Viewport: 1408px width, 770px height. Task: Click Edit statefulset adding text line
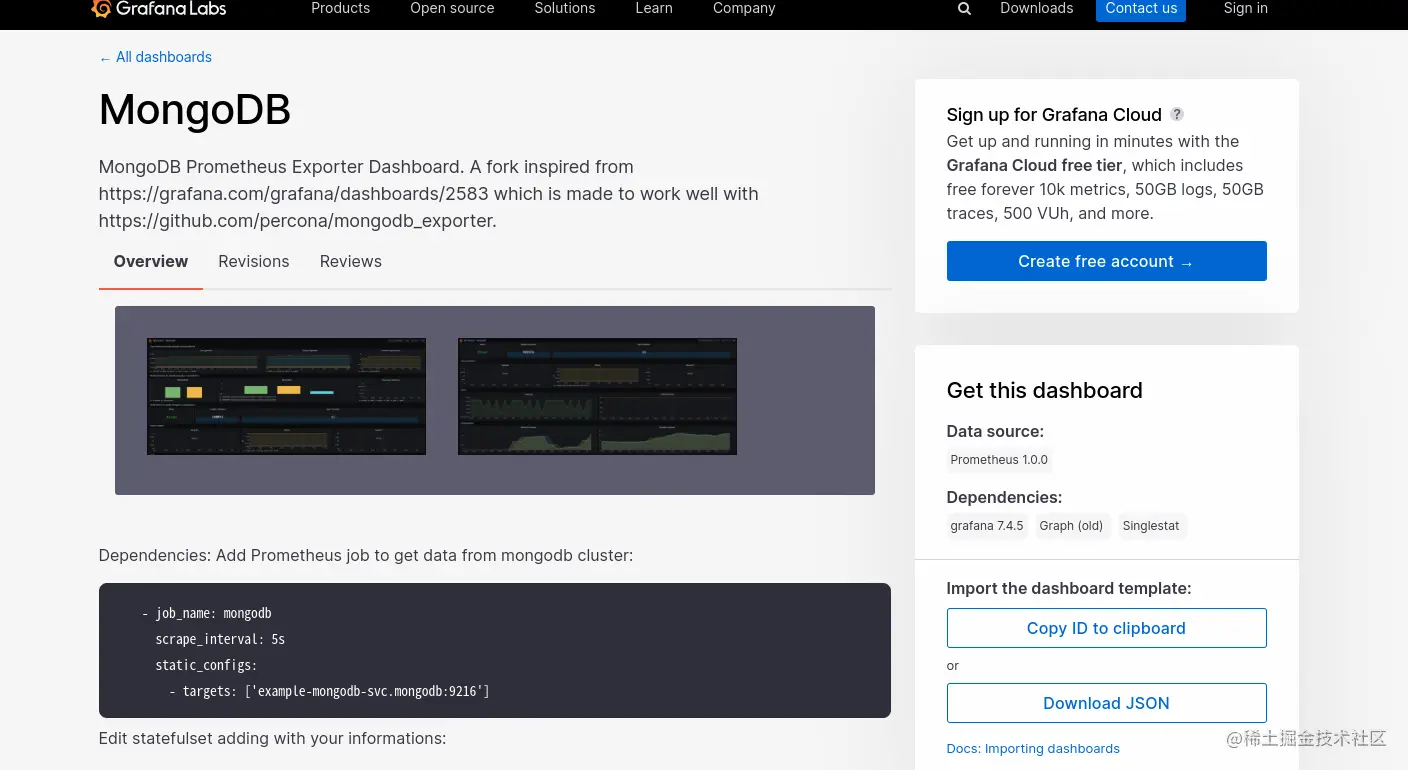272,739
